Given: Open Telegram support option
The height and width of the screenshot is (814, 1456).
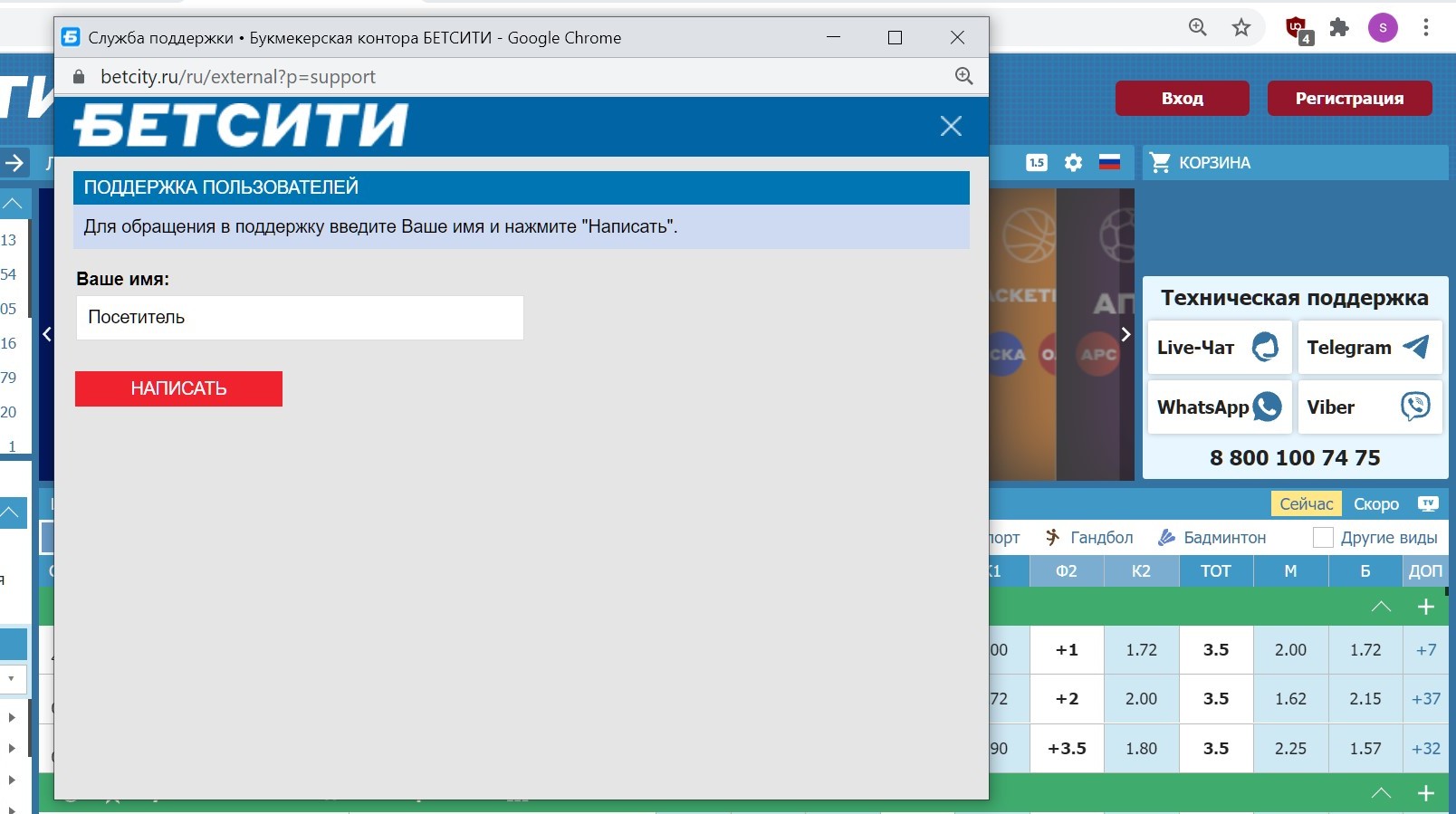Looking at the screenshot, I should (1369, 348).
